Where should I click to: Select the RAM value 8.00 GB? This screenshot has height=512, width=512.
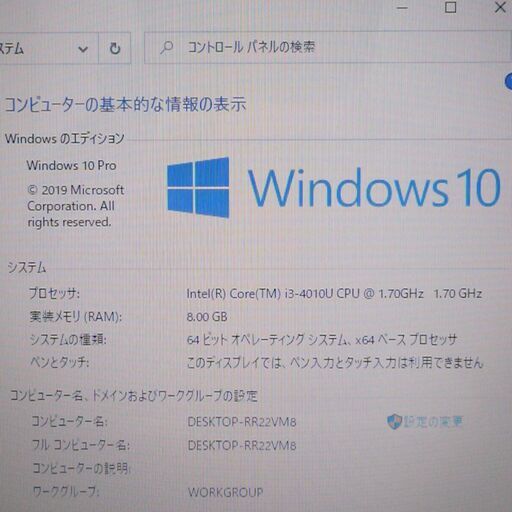207,317
